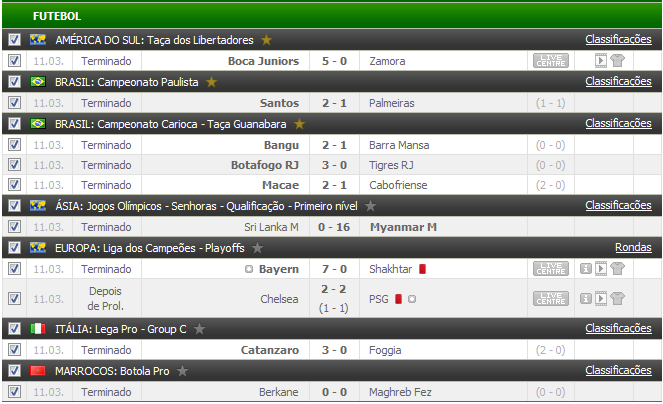Viewport: 663px width, 404px height.
Task: Uncheck the Santos vs Palmeiras match checkbox
Action: (14, 103)
